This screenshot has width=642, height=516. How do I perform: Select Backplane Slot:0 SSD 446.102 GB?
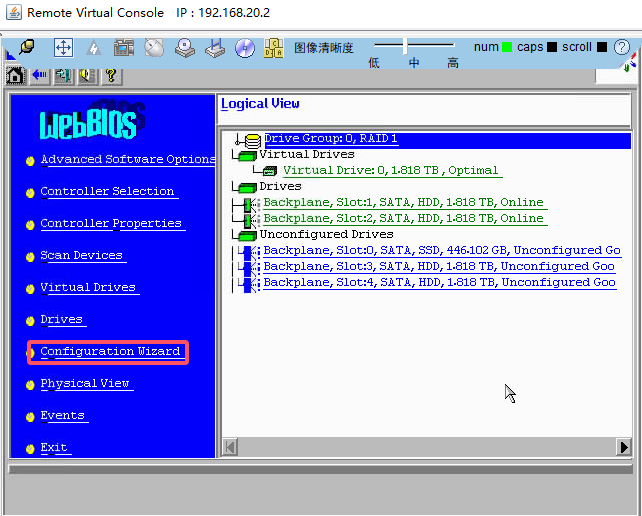(x=442, y=250)
